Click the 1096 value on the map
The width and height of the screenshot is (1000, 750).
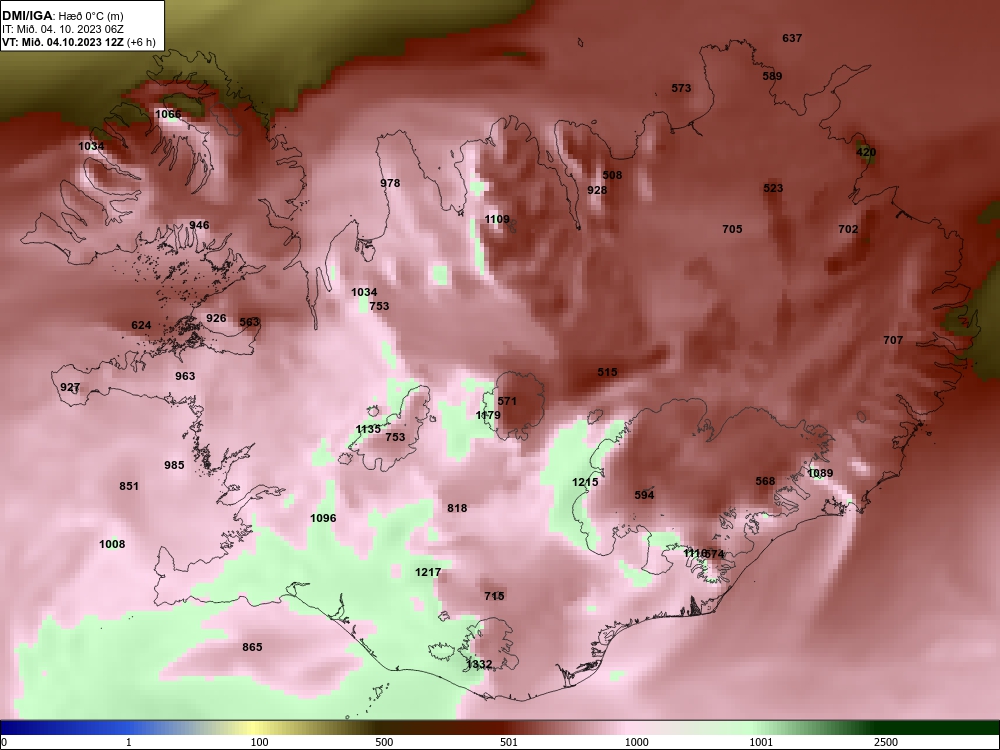pyautogui.click(x=323, y=518)
